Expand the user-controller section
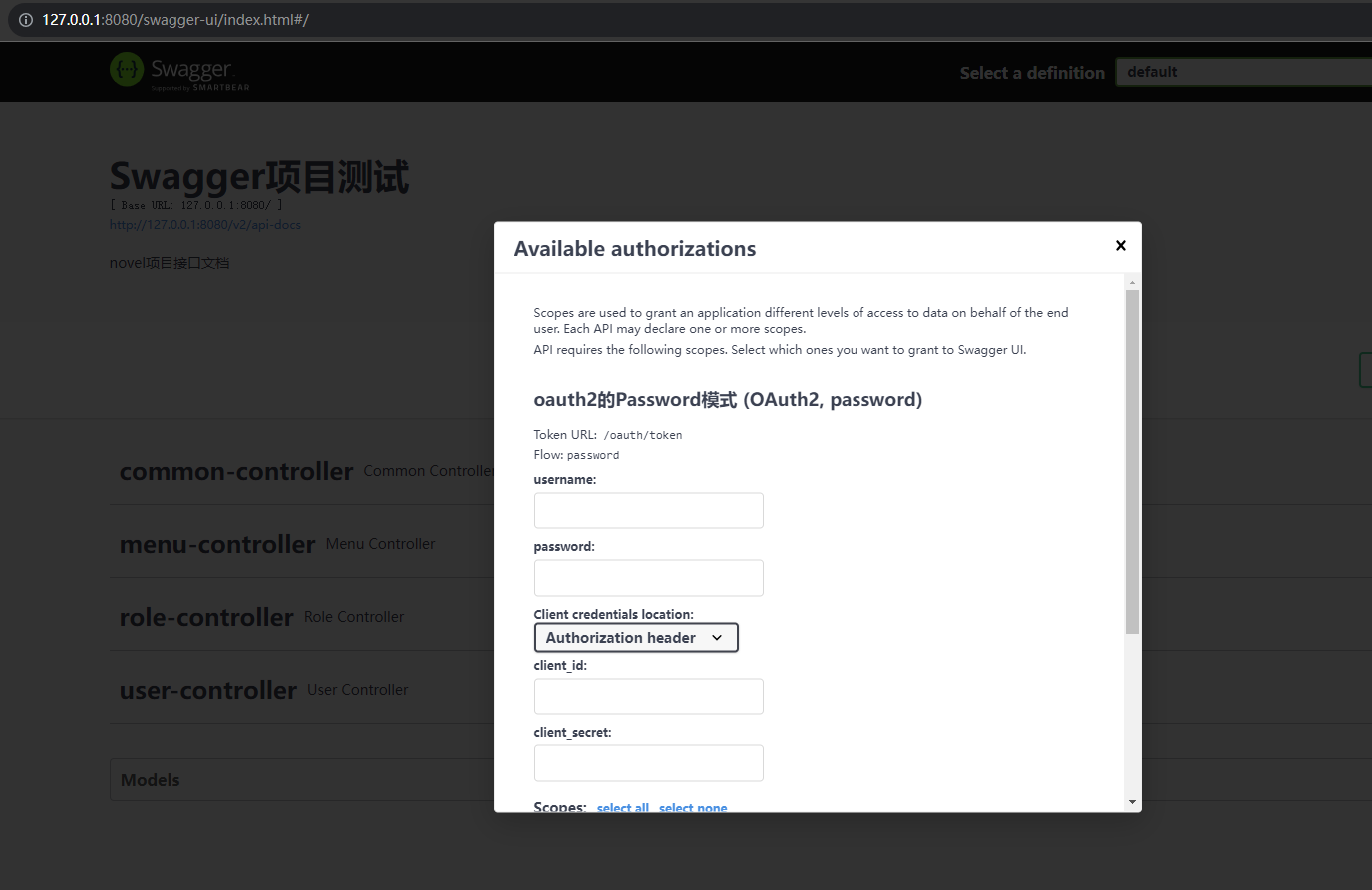The width and height of the screenshot is (1372, 890). (x=208, y=691)
